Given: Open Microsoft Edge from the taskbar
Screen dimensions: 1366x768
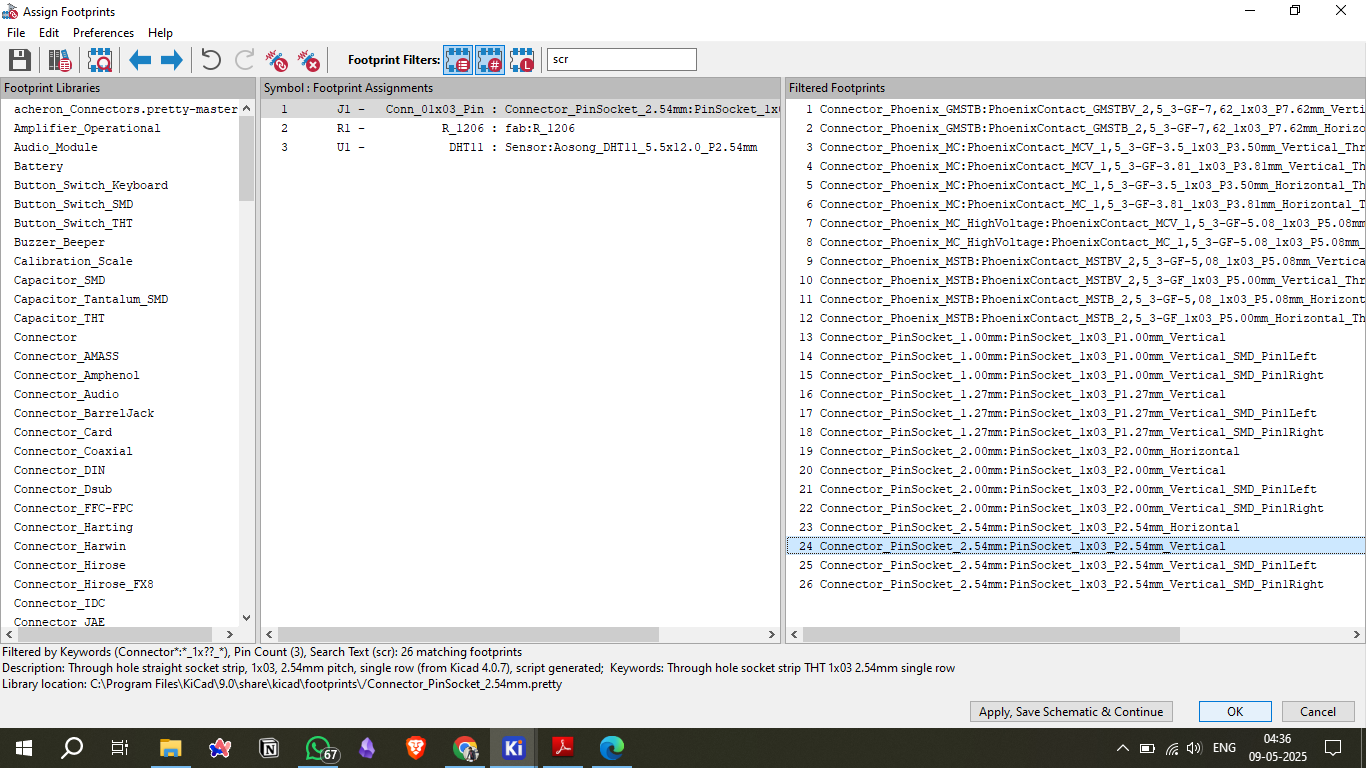Looking at the screenshot, I should point(612,748).
